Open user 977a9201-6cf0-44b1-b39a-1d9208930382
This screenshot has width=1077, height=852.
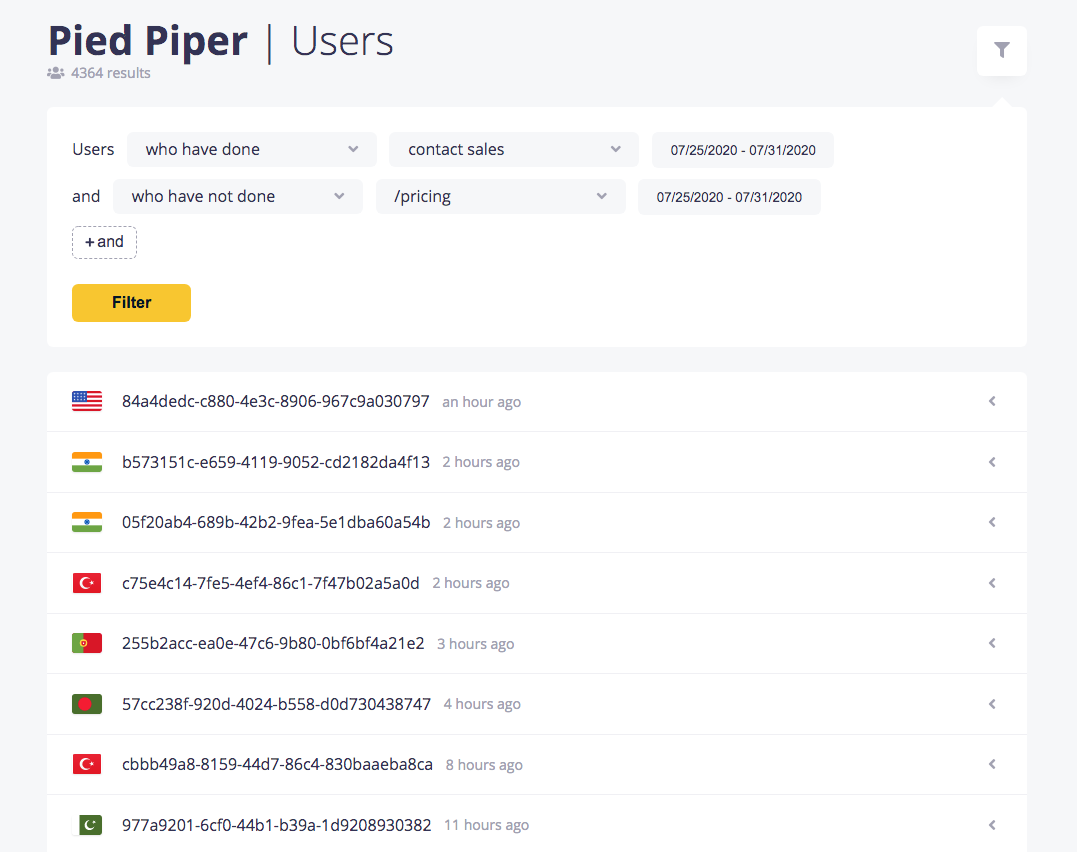point(276,825)
